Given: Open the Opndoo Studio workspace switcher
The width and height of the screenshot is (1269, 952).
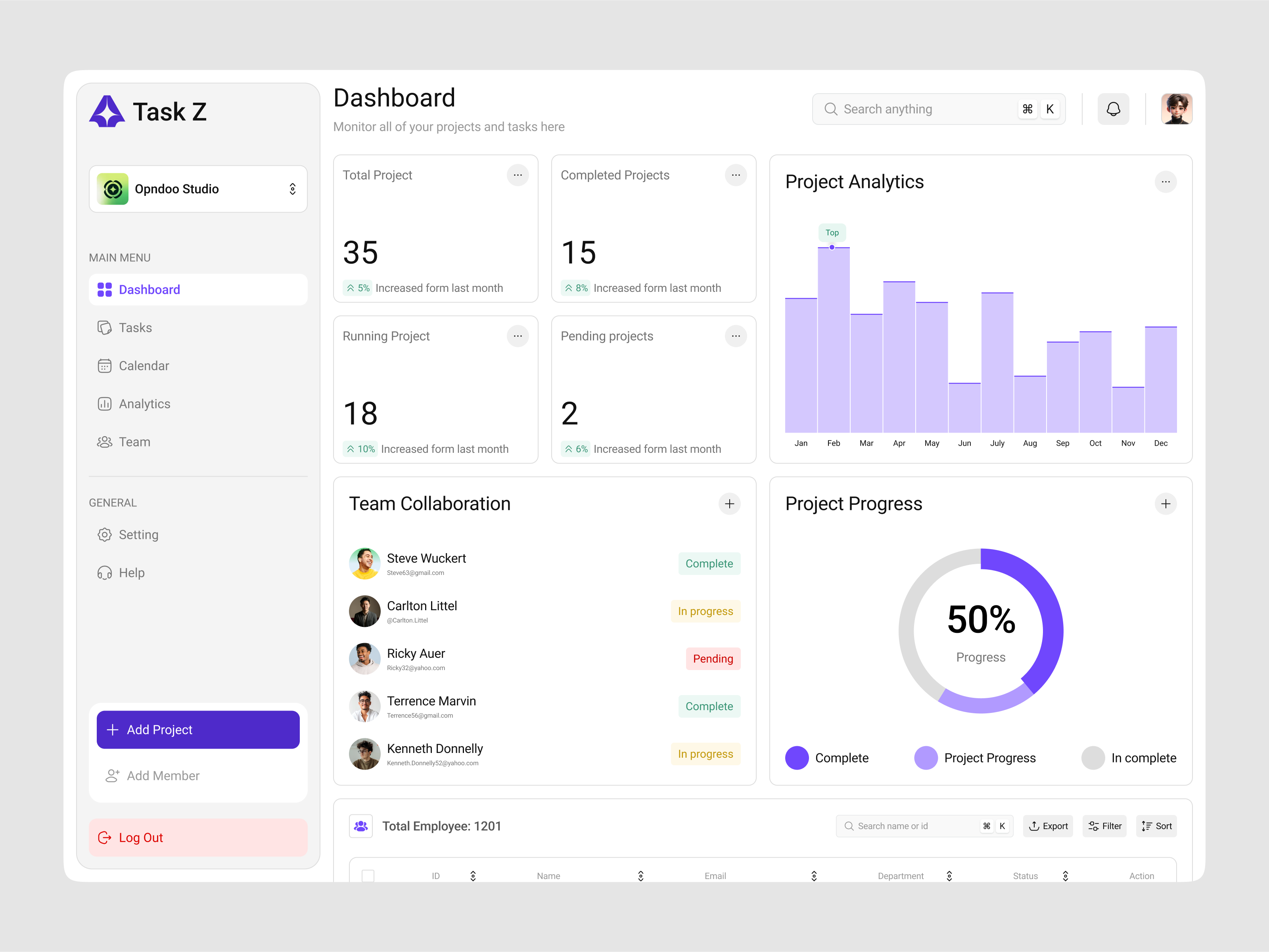Looking at the screenshot, I should pos(292,189).
